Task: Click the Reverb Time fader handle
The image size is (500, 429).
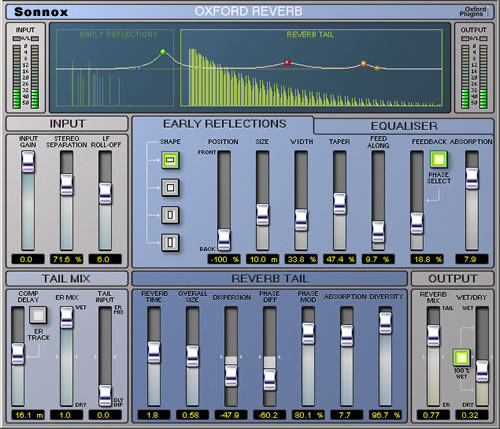Action: [x=154, y=352]
